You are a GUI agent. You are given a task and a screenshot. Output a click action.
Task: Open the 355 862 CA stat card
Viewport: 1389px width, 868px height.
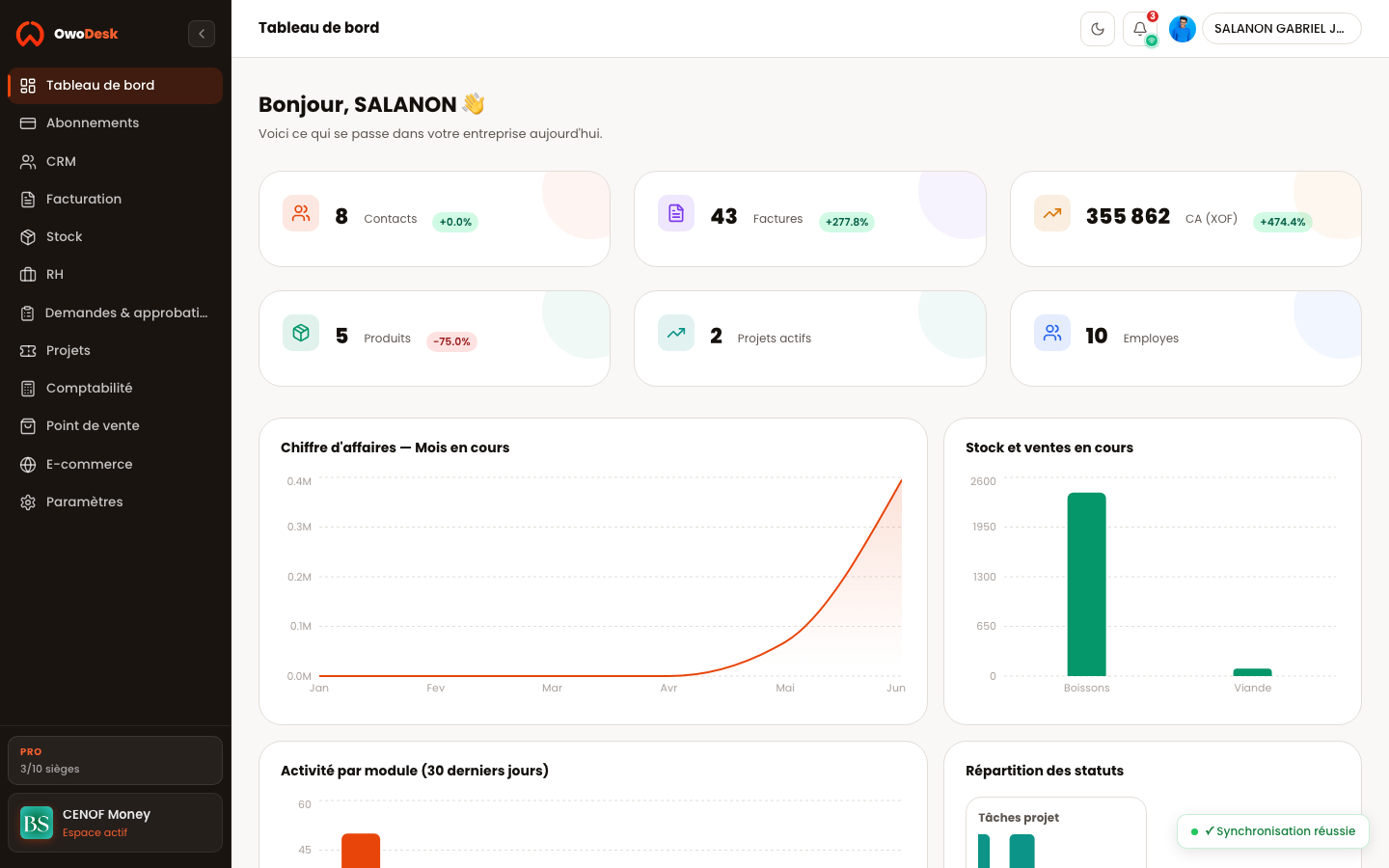coord(1185,219)
